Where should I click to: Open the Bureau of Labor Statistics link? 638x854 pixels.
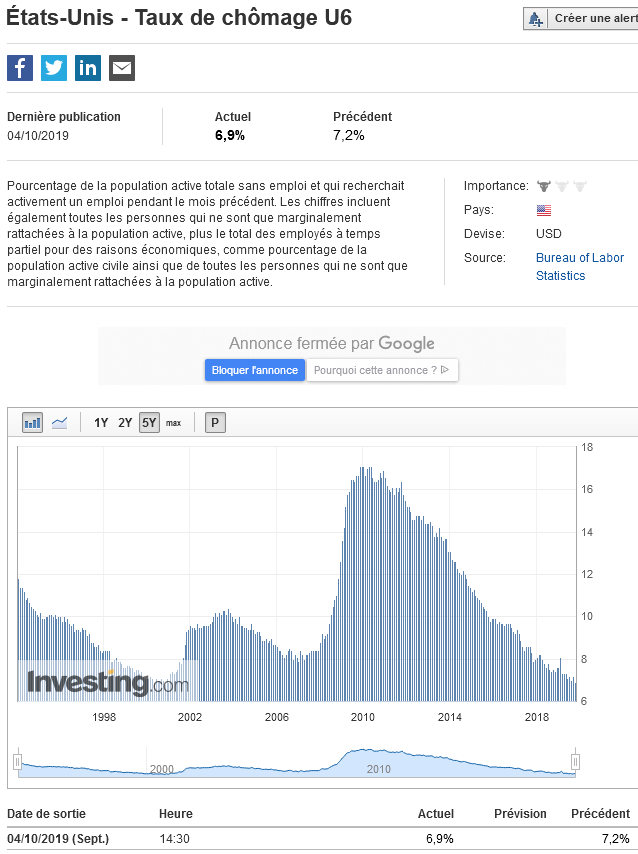579,258
